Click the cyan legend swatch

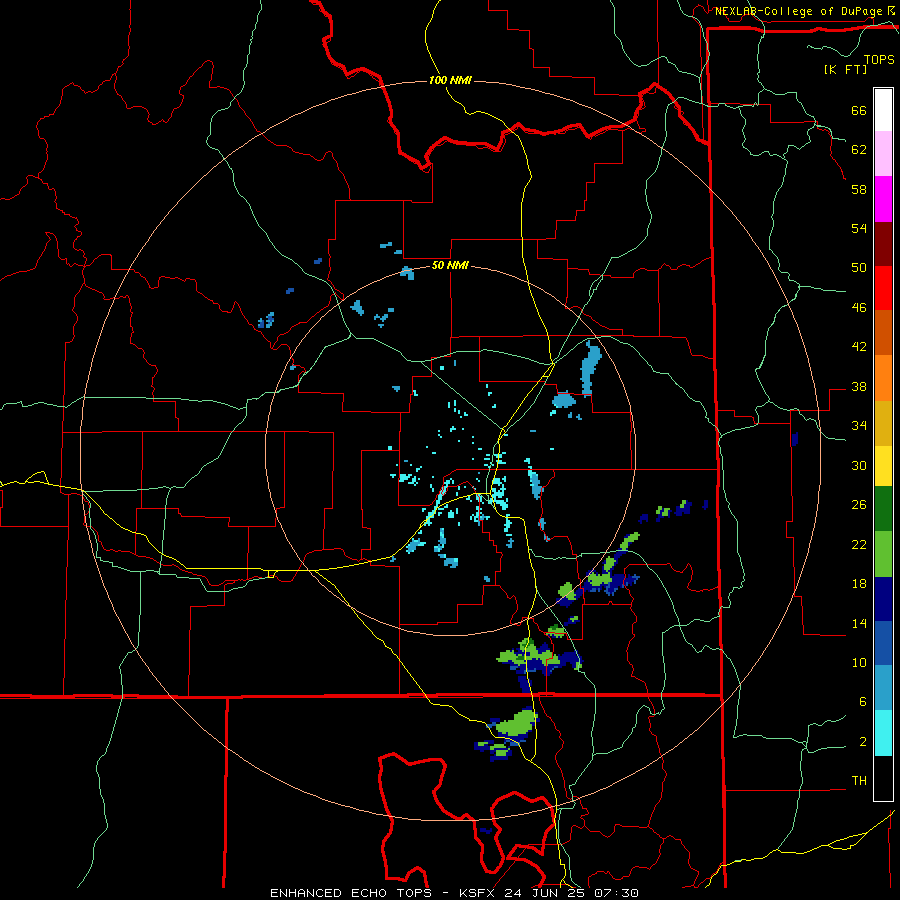click(x=883, y=733)
